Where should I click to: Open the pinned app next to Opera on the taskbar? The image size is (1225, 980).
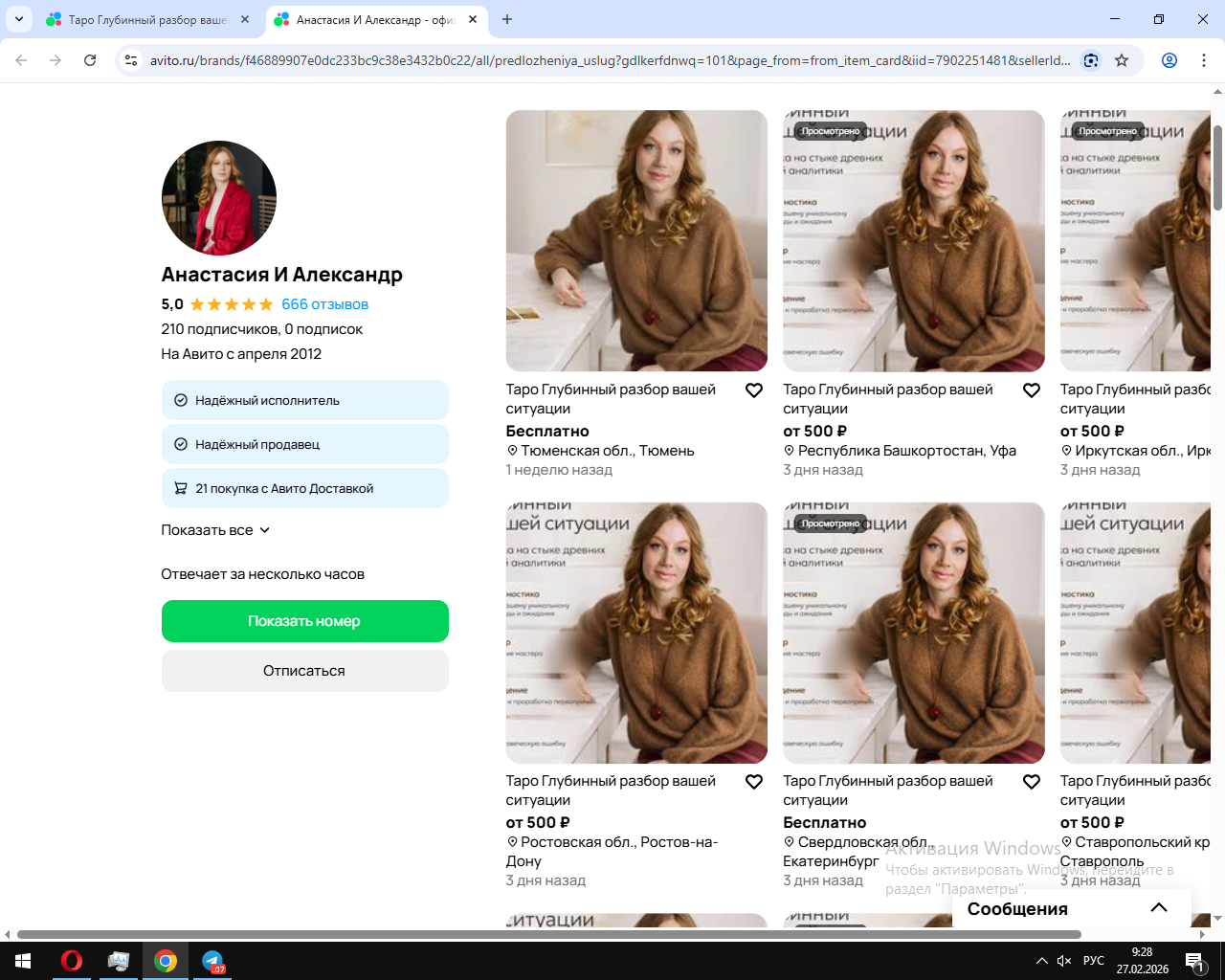coord(119,961)
